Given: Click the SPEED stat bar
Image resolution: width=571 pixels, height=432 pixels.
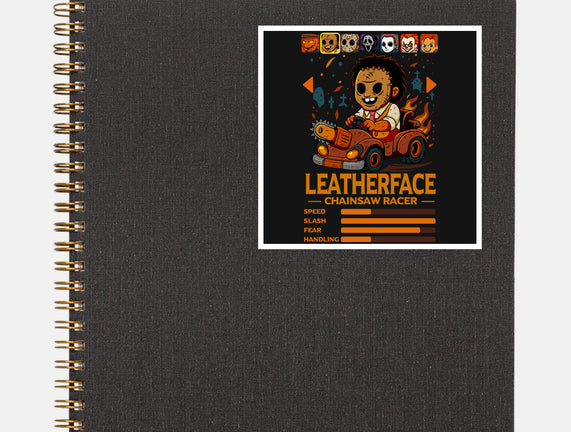Looking at the screenshot, I should point(388,212).
